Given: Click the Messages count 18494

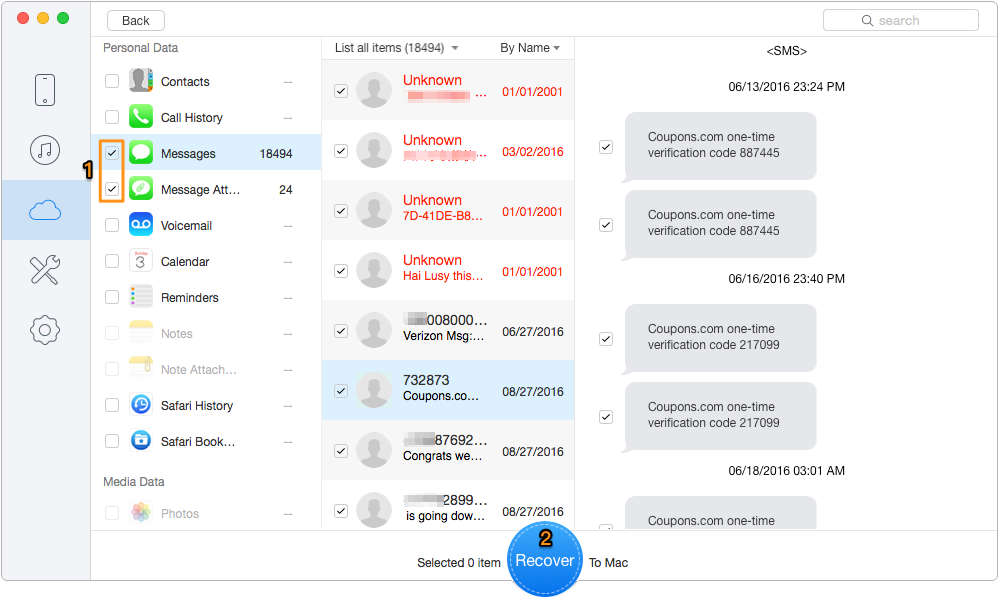Looking at the screenshot, I should [x=276, y=154].
